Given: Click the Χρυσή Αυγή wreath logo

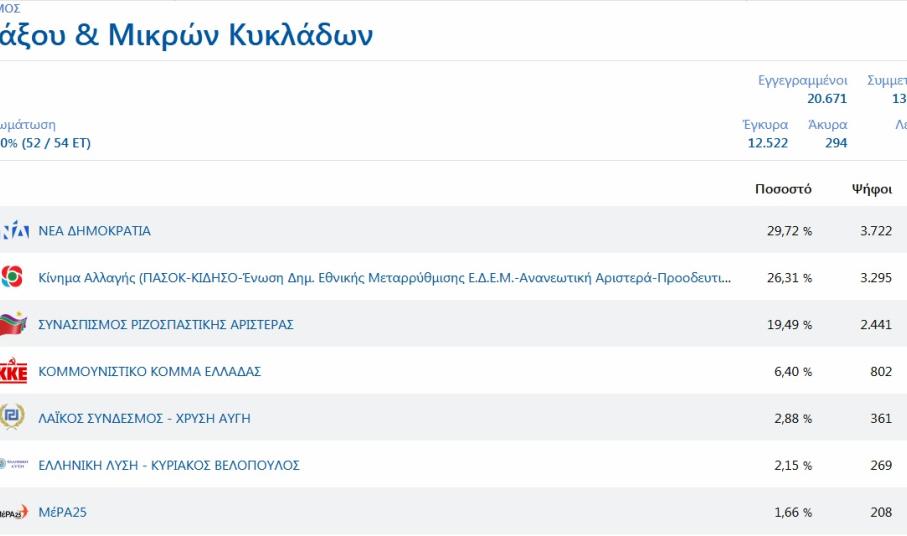Looking at the screenshot, I should click(12, 418).
